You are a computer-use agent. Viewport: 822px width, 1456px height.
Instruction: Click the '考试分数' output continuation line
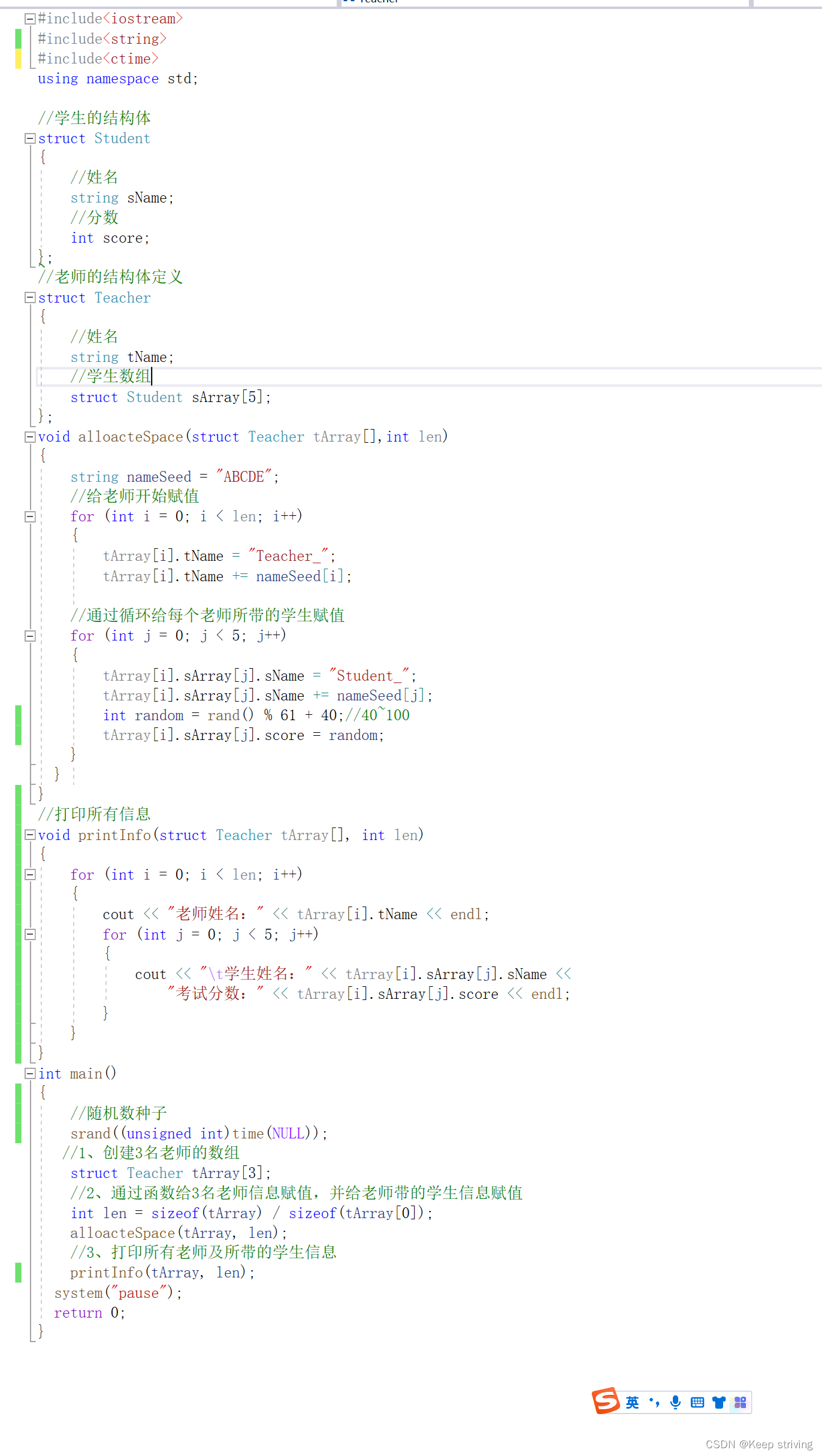(369, 994)
